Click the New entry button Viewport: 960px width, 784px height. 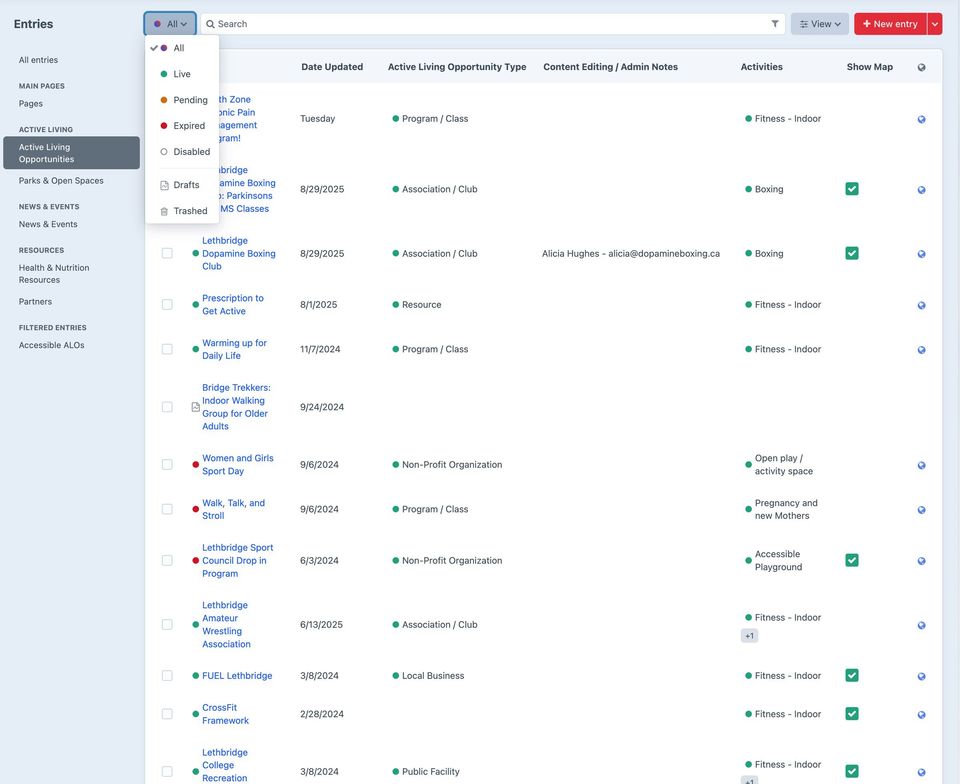click(x=890, y=22)
